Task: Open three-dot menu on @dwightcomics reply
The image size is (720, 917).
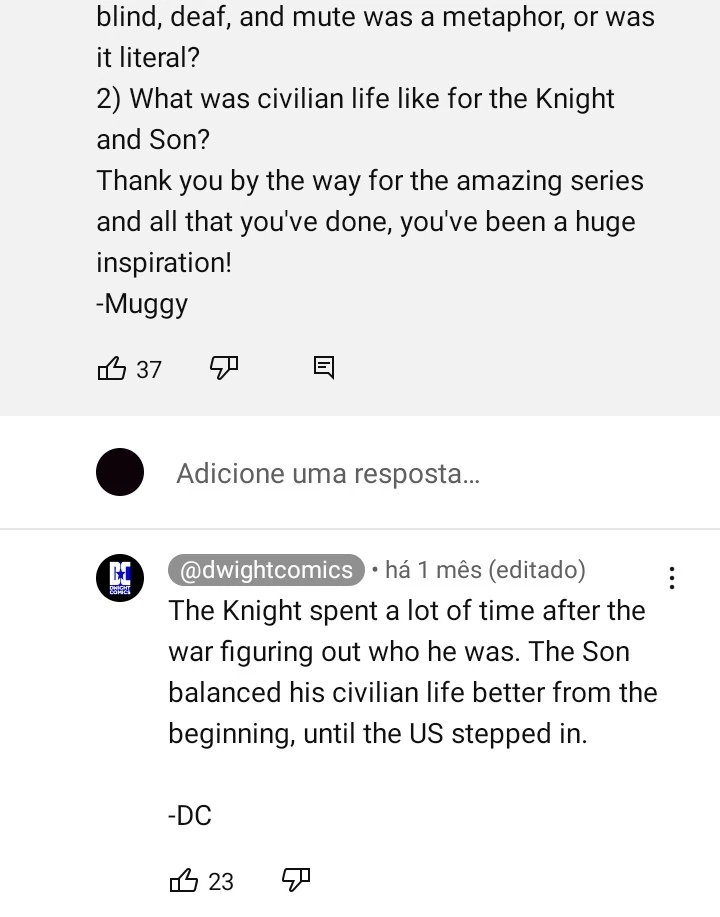Action: point(672,578)
